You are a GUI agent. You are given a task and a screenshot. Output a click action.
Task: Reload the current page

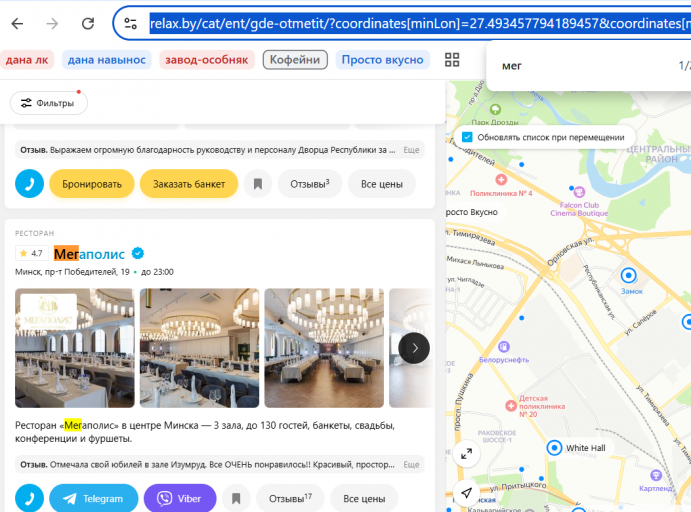(88, 23)
